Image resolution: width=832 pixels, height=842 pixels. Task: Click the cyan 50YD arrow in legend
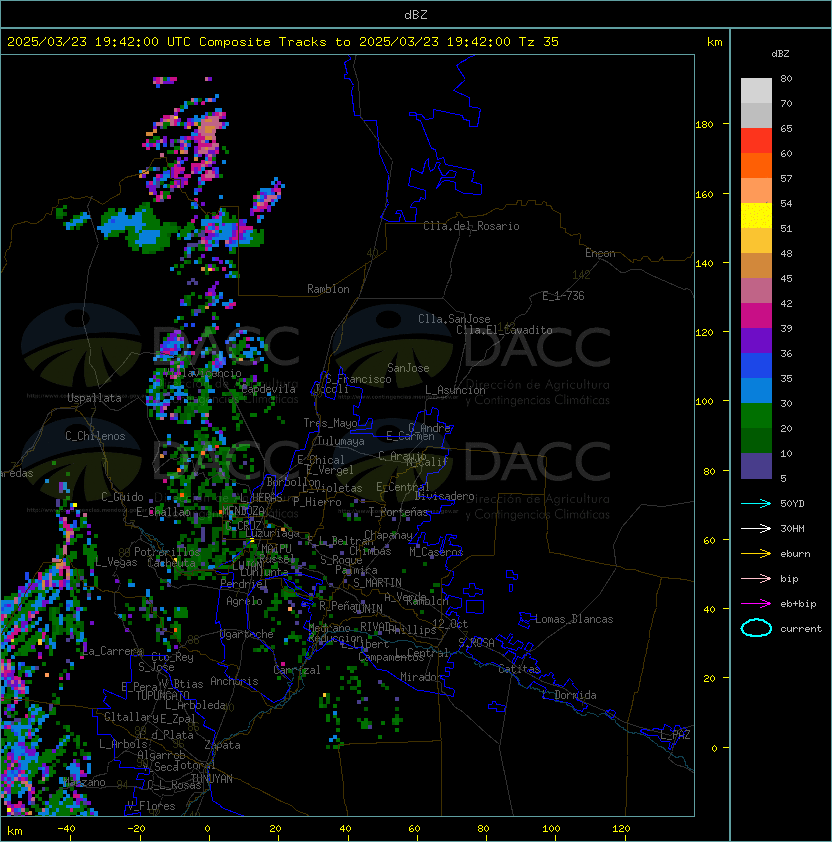pyautogui.click(x=756, y=503)
